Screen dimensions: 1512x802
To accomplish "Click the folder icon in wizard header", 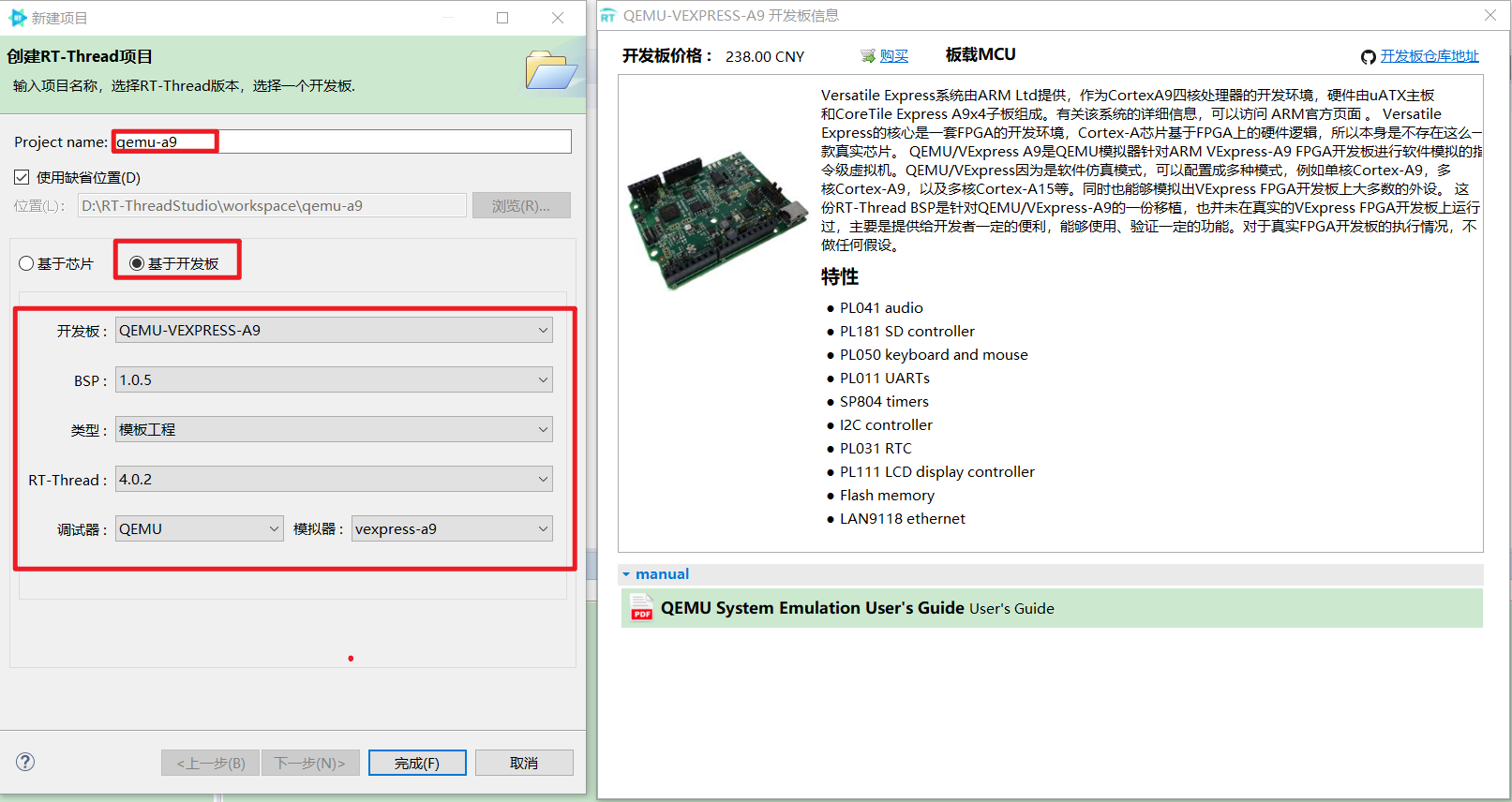I will [x=550, y=71].
